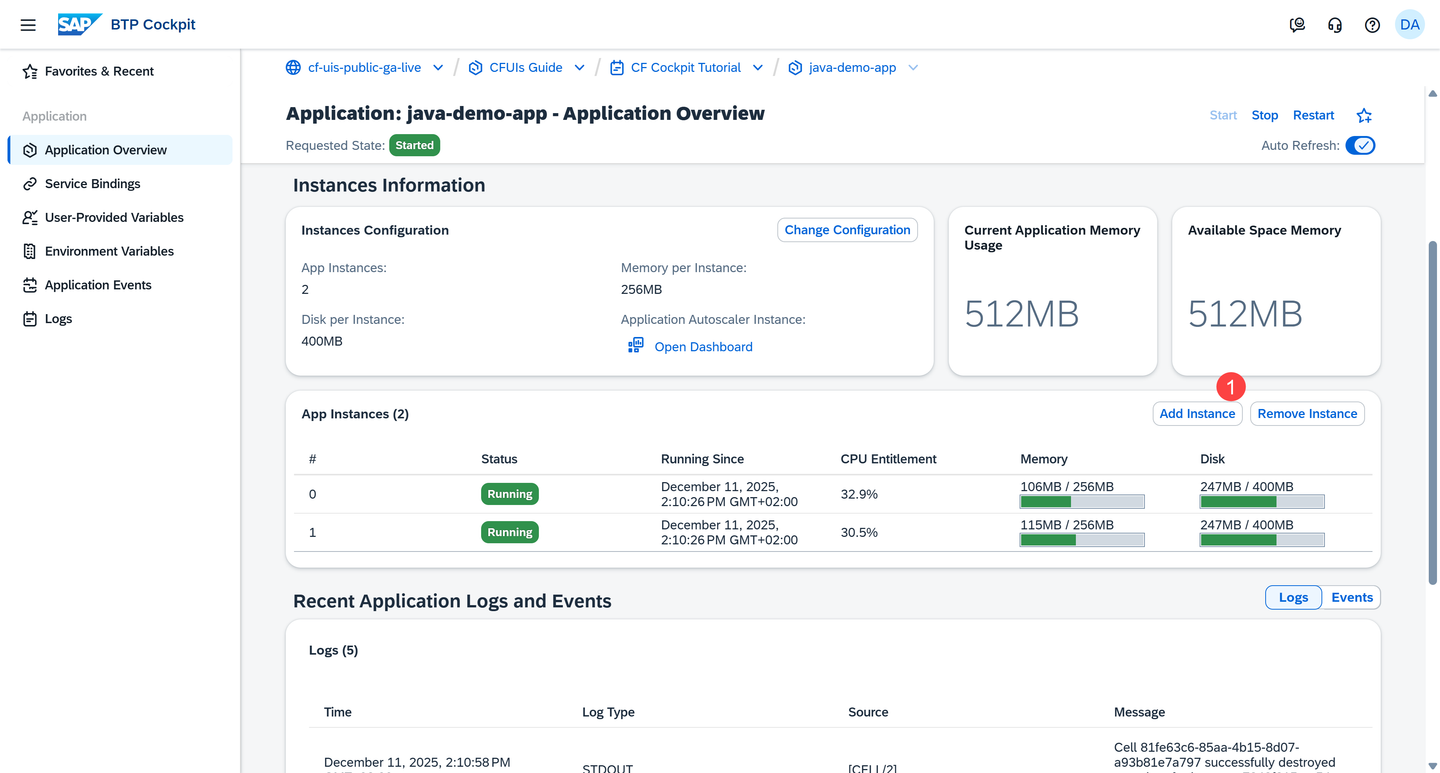Open Service Bindings page
Viewport: 1440px width, 773px height.
(120, 184)
